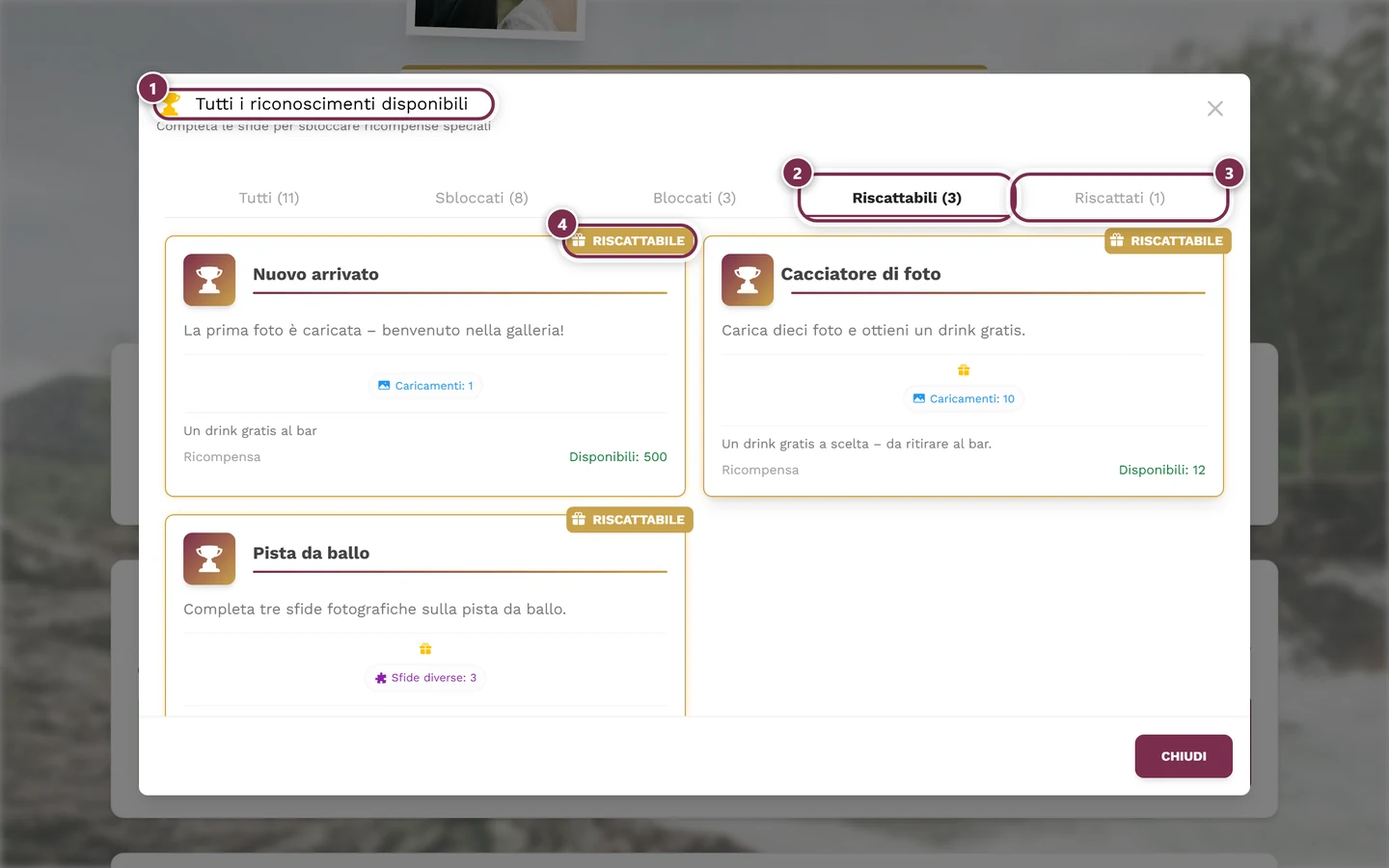Click the gift icon above Sfide diverse: 3
This screenshot has width=1389, height=868.
click(425, 649)
